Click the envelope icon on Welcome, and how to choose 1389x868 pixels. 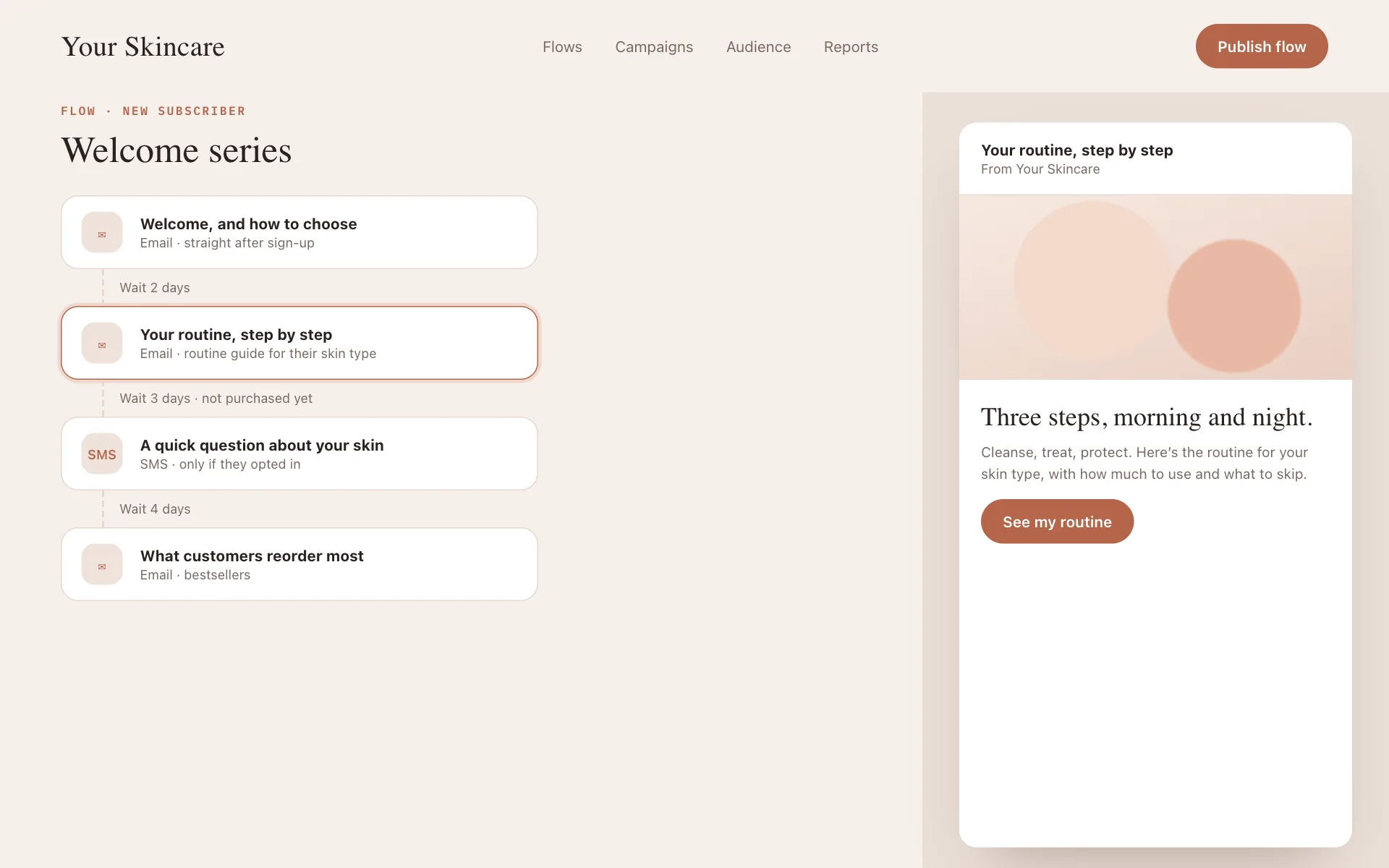tap(102, 232)
